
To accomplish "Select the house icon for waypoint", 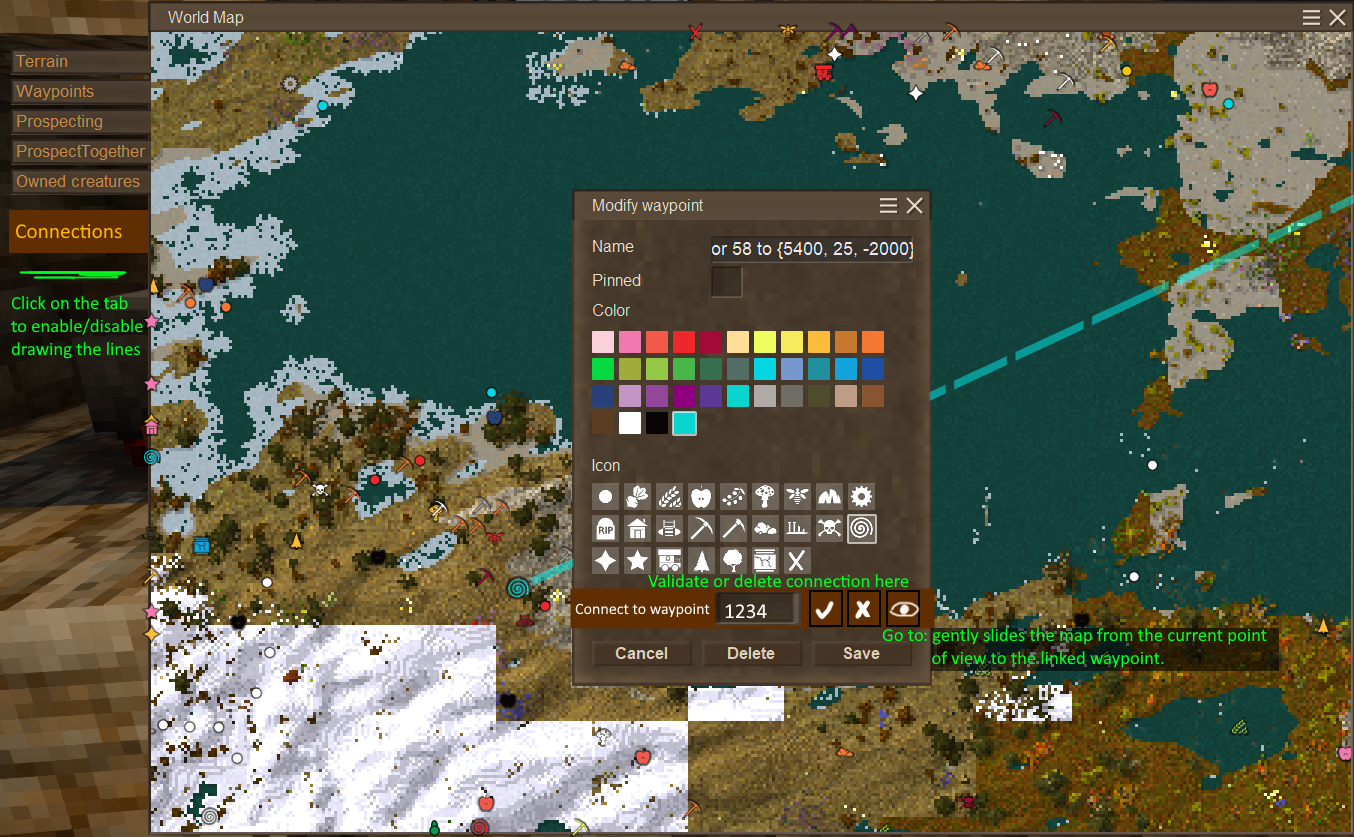I will point(637,528).
